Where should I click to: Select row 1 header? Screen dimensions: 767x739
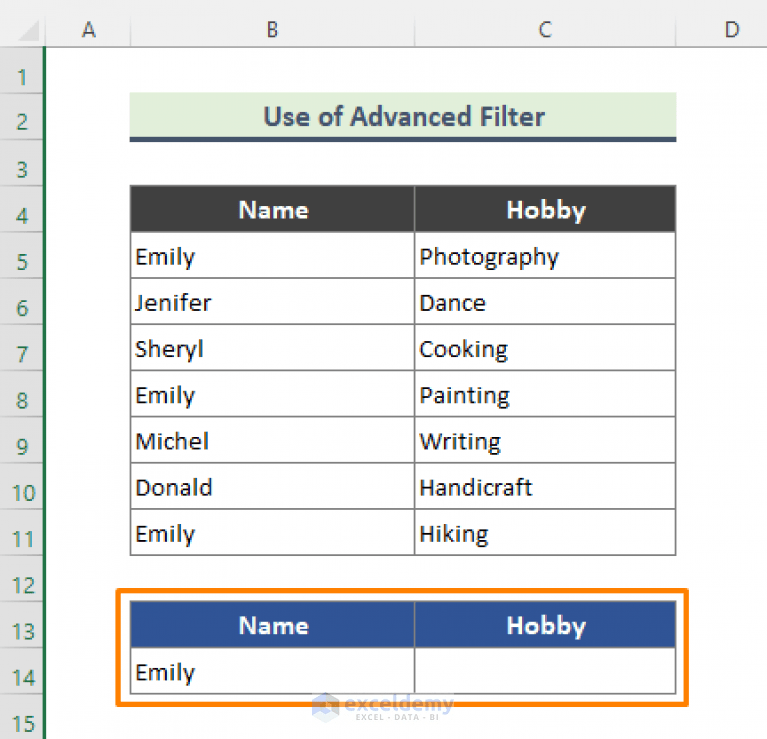click(x=22, y=71)
